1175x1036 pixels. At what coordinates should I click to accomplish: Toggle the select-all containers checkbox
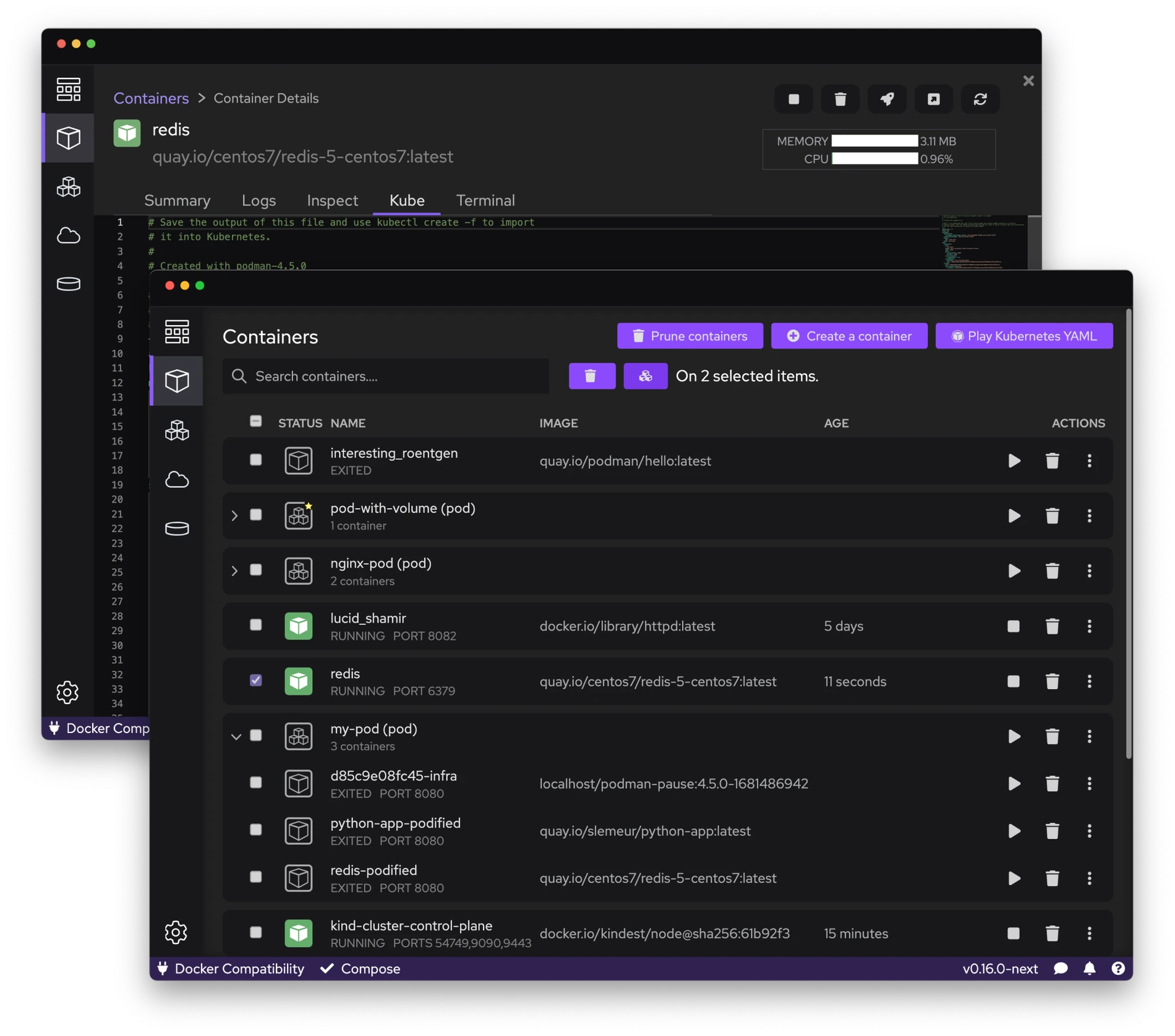point(255,420)
